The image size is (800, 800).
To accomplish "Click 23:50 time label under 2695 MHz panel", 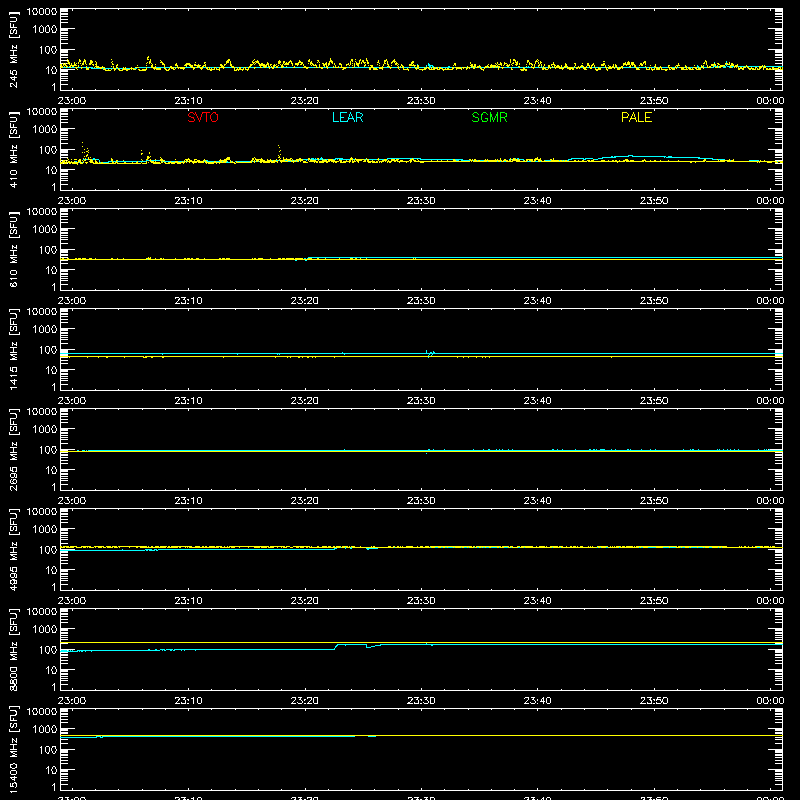I will pyautogui.click(x=654, y=501).
